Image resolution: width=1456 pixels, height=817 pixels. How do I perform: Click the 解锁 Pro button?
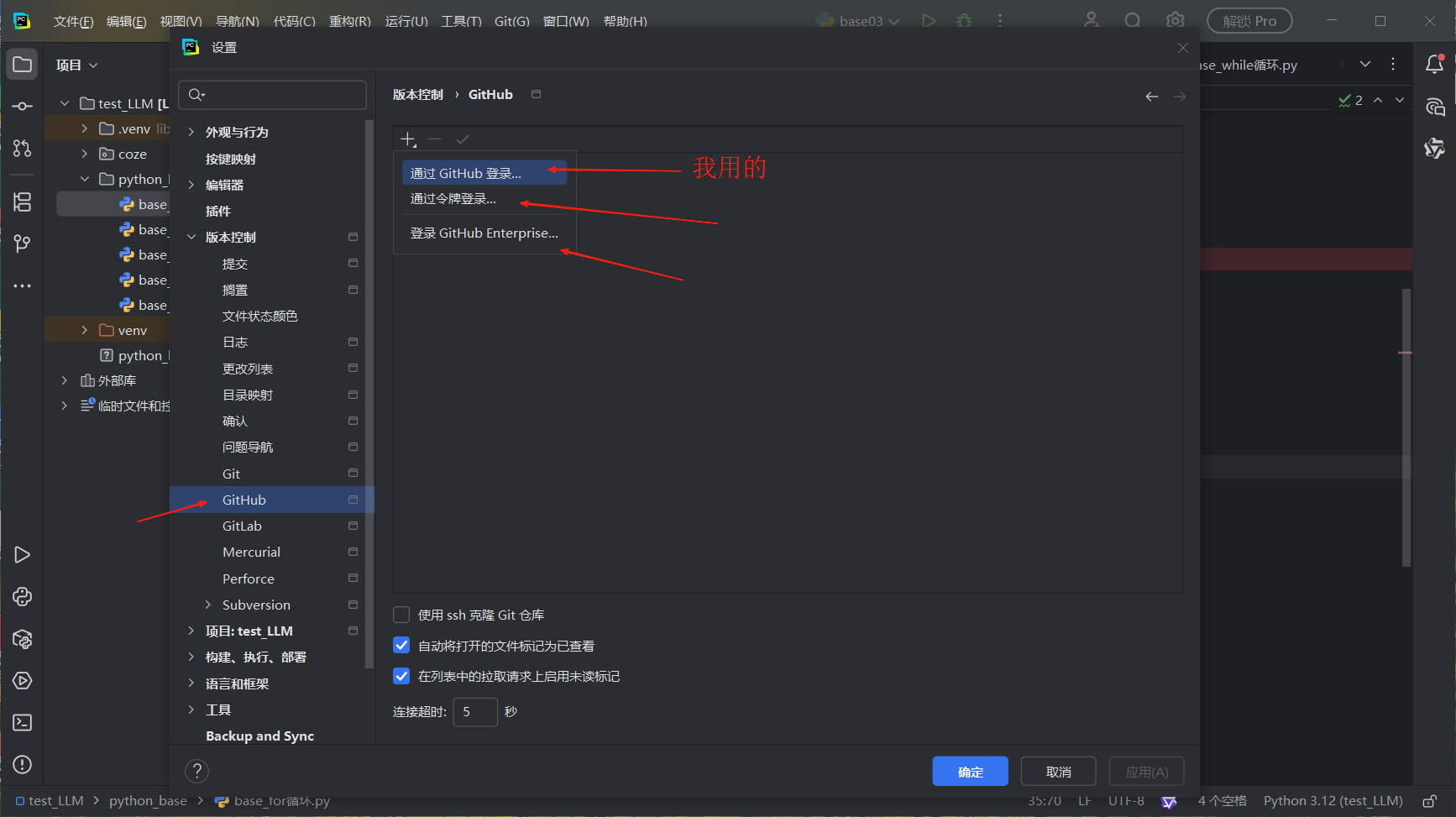pos(1249,21)
